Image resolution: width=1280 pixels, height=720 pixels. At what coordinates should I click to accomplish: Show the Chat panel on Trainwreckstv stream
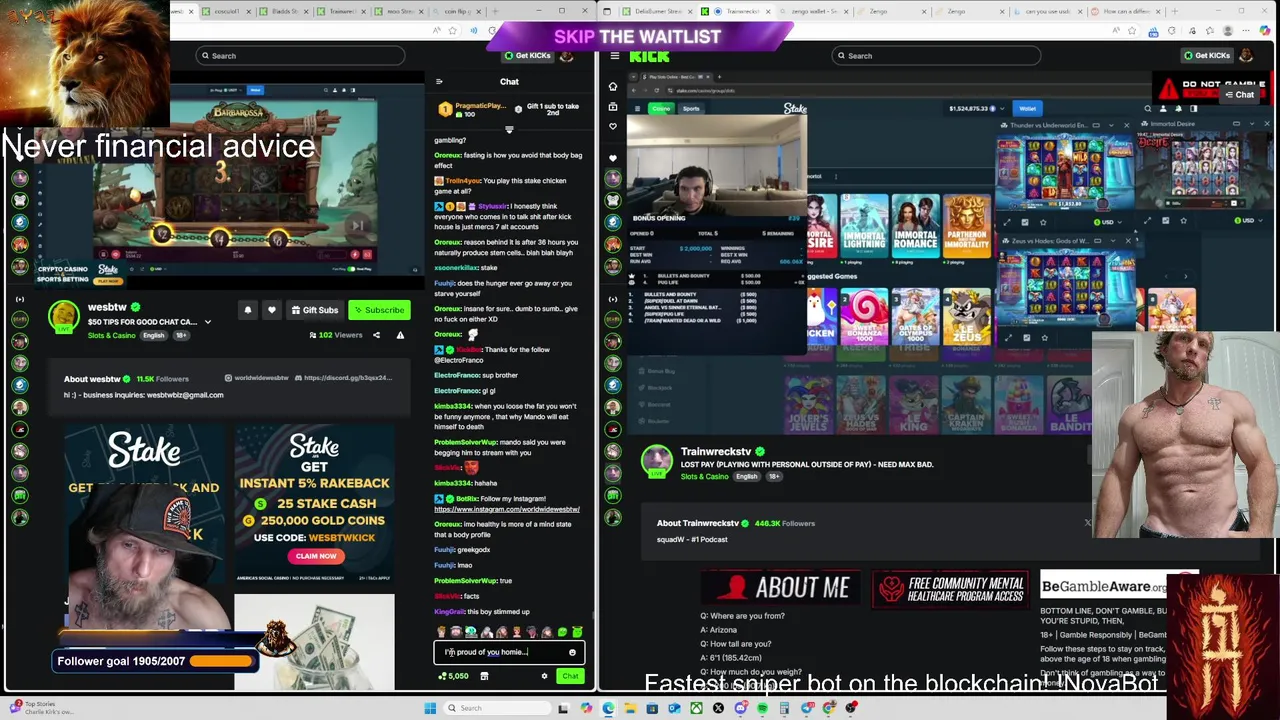pyautogui.click(x=1239, y=95)
